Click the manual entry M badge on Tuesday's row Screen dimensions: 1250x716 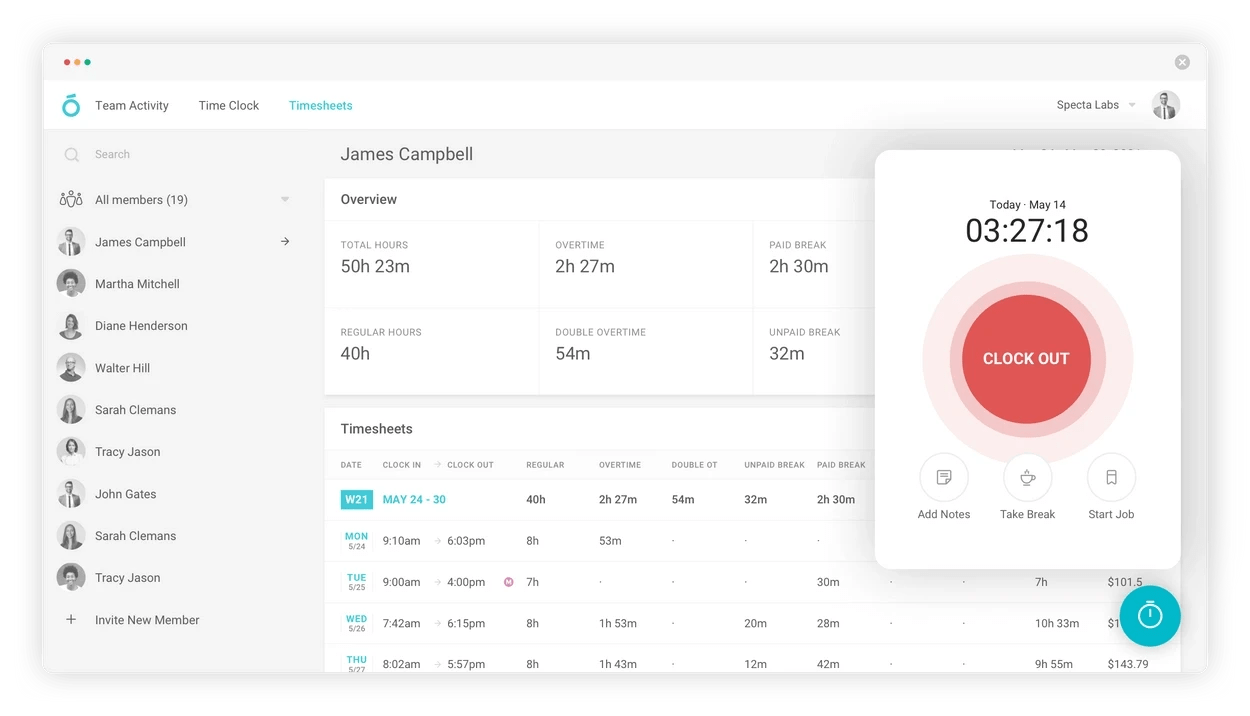pos(509,581)
